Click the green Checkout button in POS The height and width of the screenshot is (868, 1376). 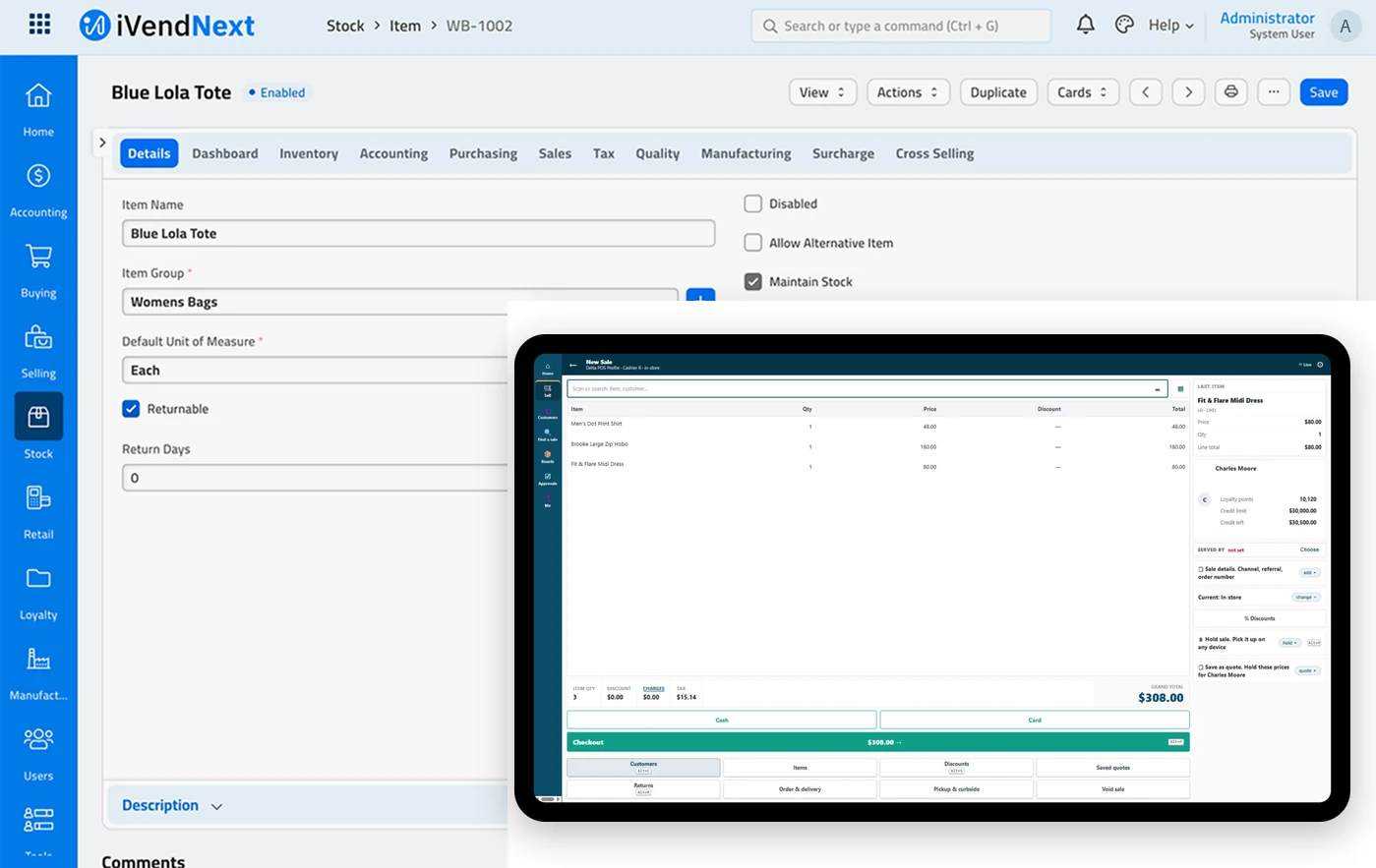pos(878,742)
